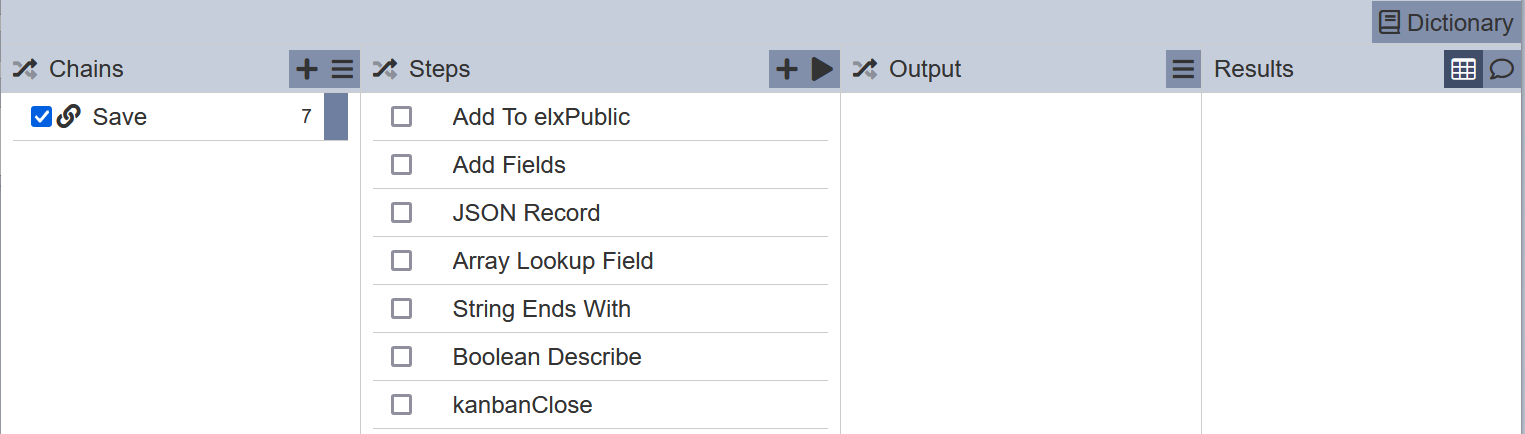1525x434 pixels.
Task: Enable the JSON Record step checkbox
Action: [x=401, y=213]
